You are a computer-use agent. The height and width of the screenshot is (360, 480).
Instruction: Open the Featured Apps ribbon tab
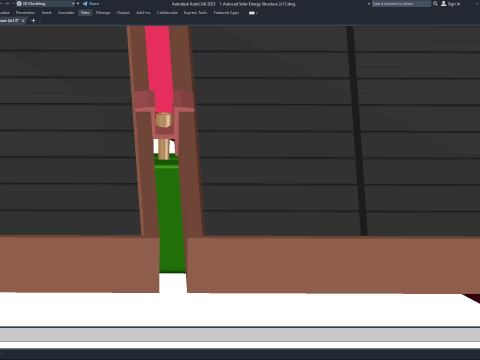pyautogui.click(x=226, y=13)
